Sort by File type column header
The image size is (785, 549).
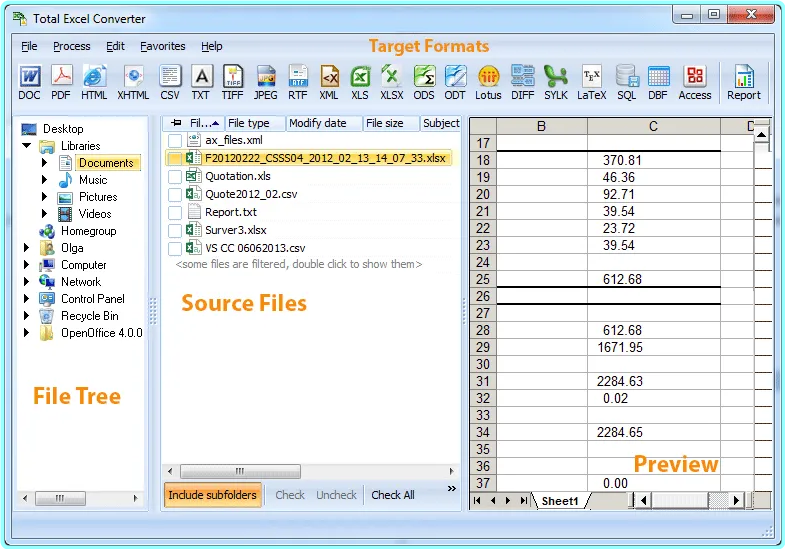(255, 123)
